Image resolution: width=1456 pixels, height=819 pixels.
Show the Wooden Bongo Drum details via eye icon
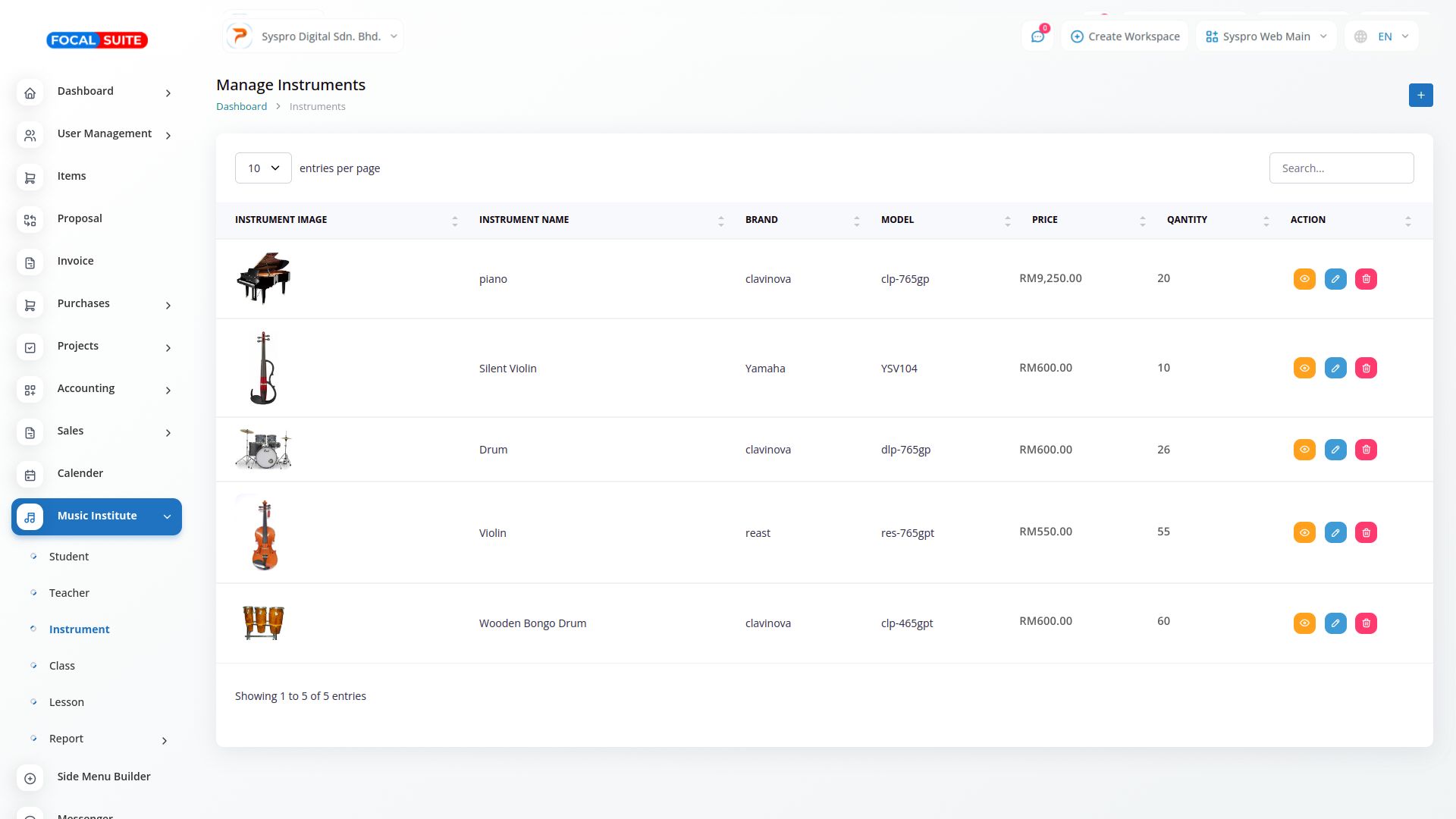(1304, 623)
